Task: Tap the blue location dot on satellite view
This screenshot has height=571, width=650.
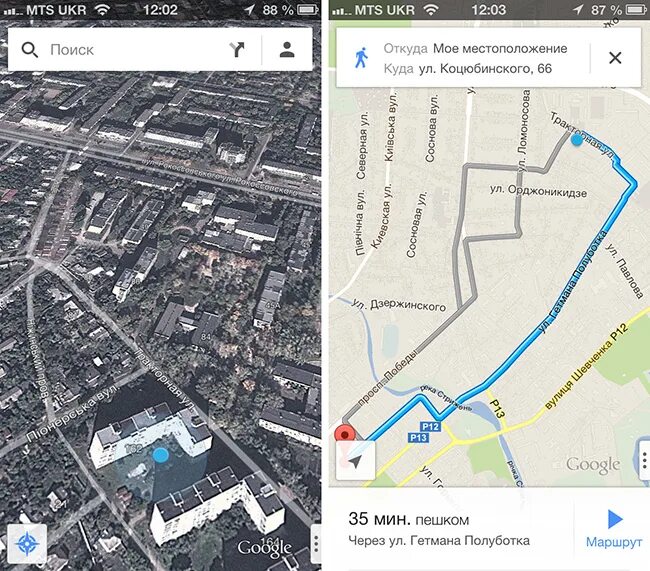Action: click(x=160, y=455)
